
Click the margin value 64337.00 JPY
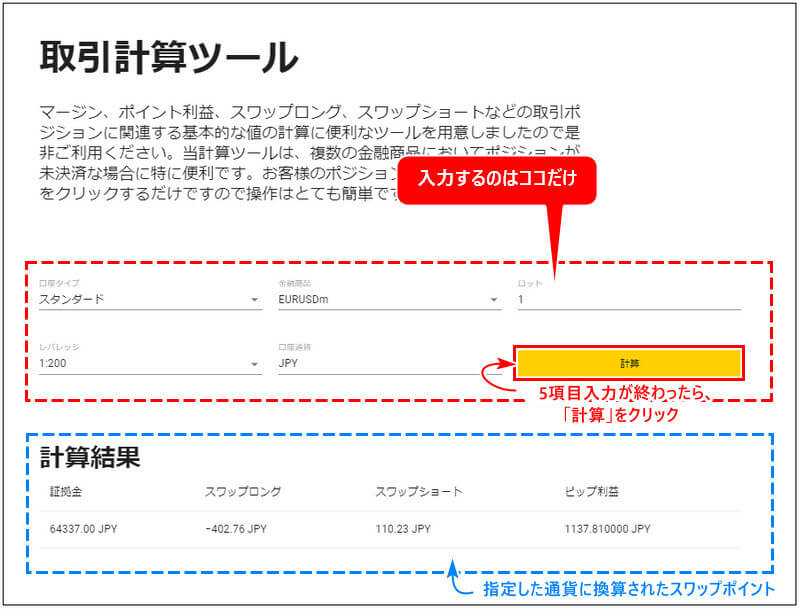[x=83, y=529]
